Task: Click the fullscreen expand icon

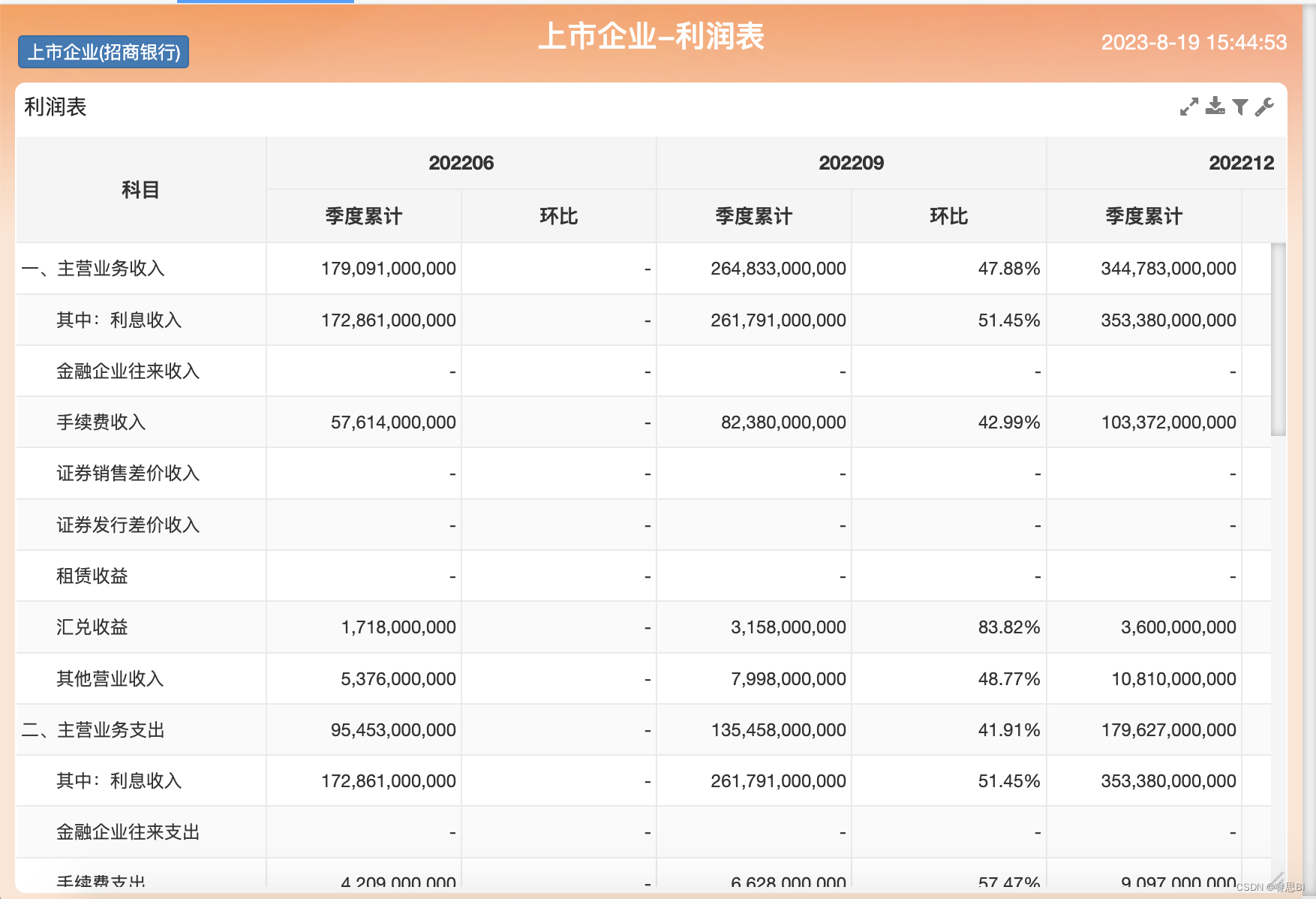Action: pos(1189,107)
